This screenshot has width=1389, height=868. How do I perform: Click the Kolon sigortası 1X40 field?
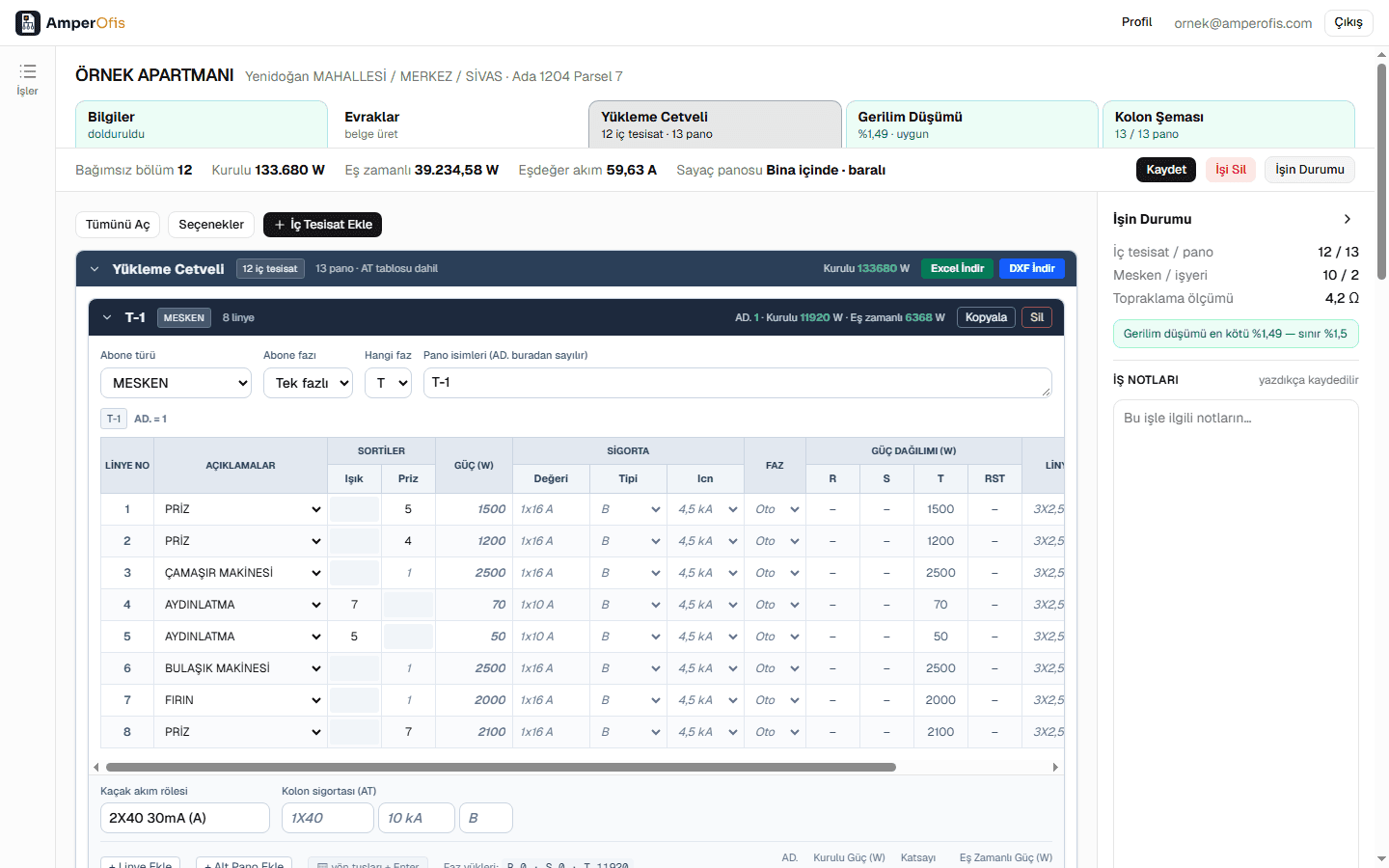pos(328,818)
